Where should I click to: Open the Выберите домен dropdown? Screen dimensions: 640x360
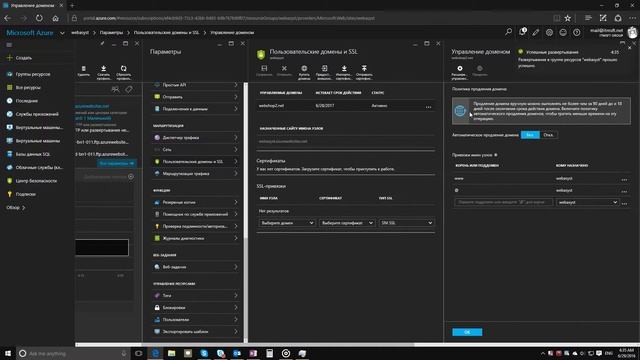[x=287, y=223]
